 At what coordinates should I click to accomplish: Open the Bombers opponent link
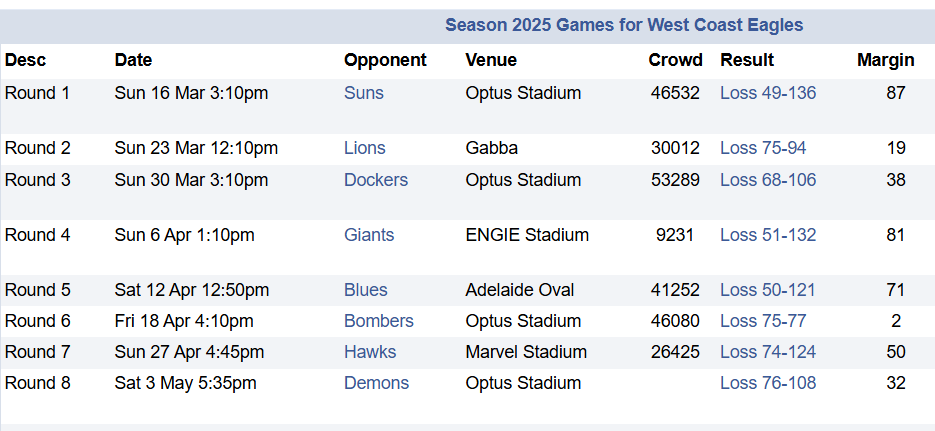[379, 321]
